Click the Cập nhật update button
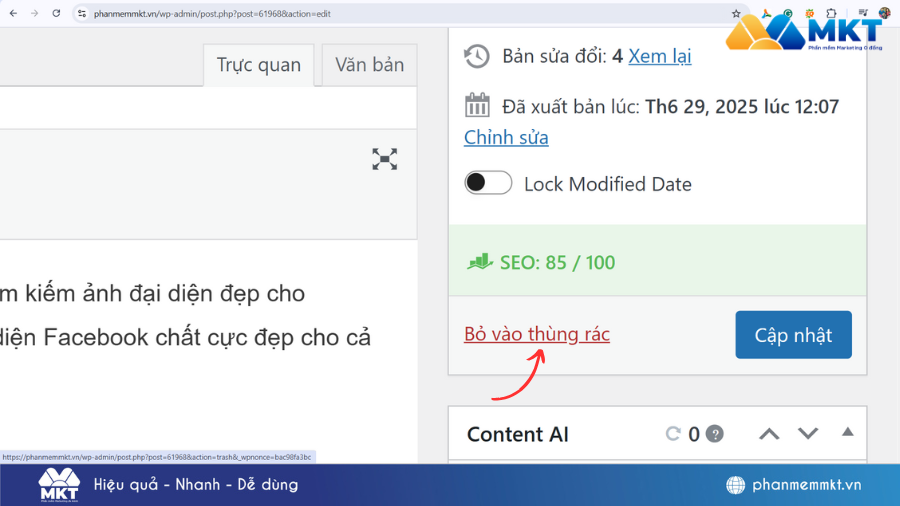 [x=793, y=335]
